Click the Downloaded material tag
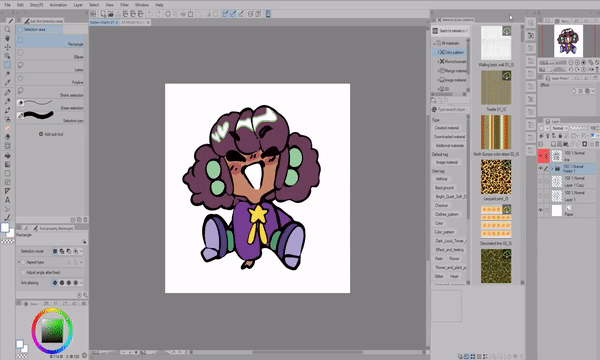This screenshot has width=600, height=360. (449, 137)
